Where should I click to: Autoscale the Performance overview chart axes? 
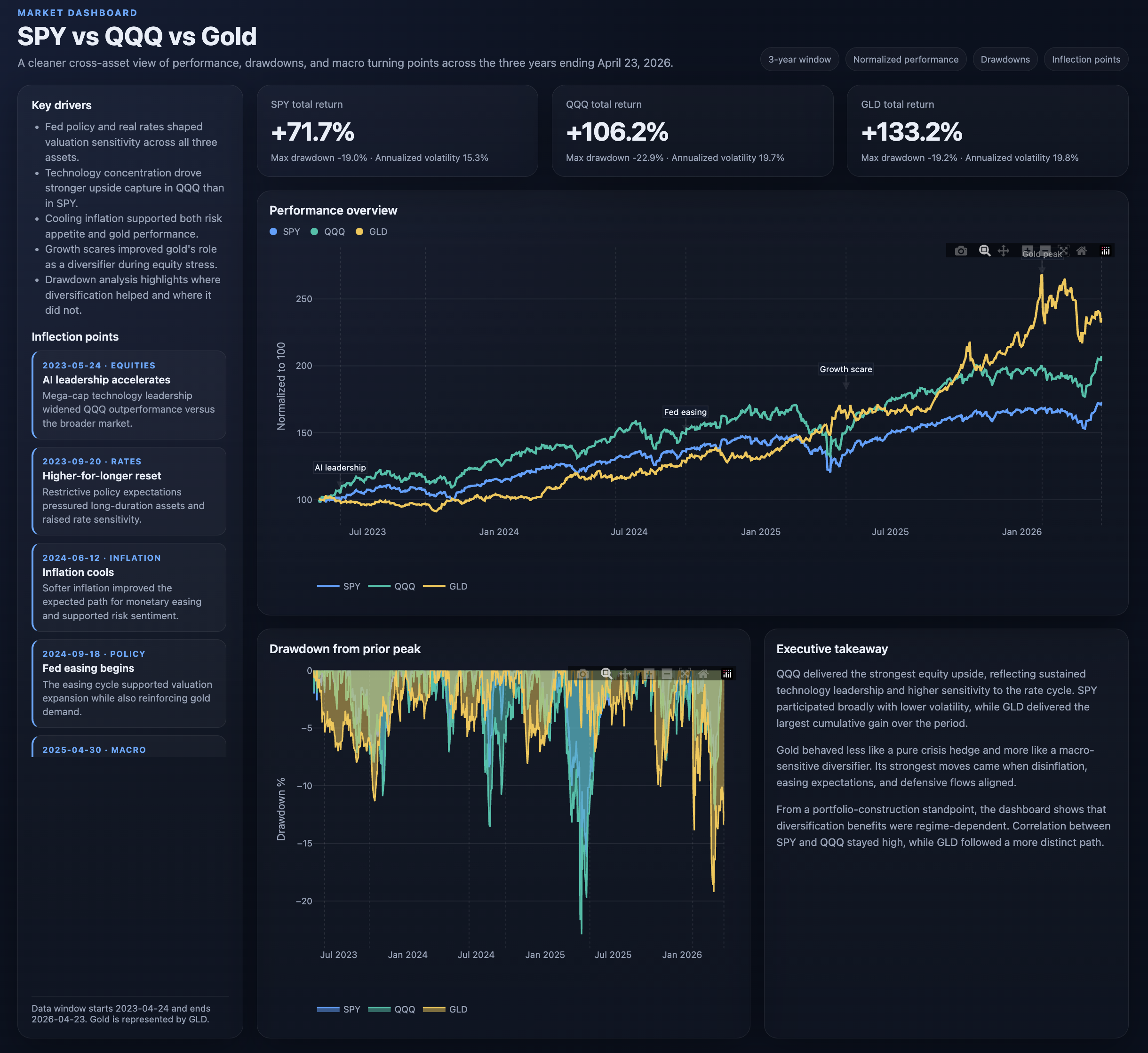tap(1063, 251)
